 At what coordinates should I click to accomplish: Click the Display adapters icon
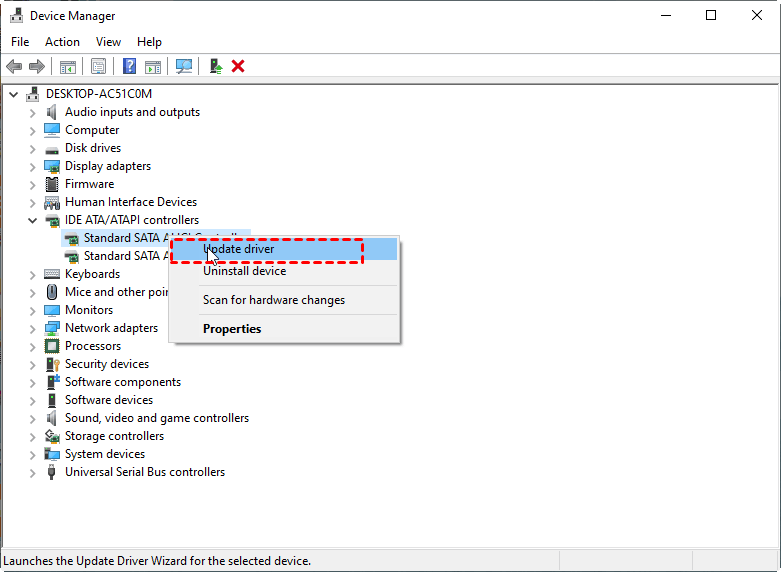[52, 166]
